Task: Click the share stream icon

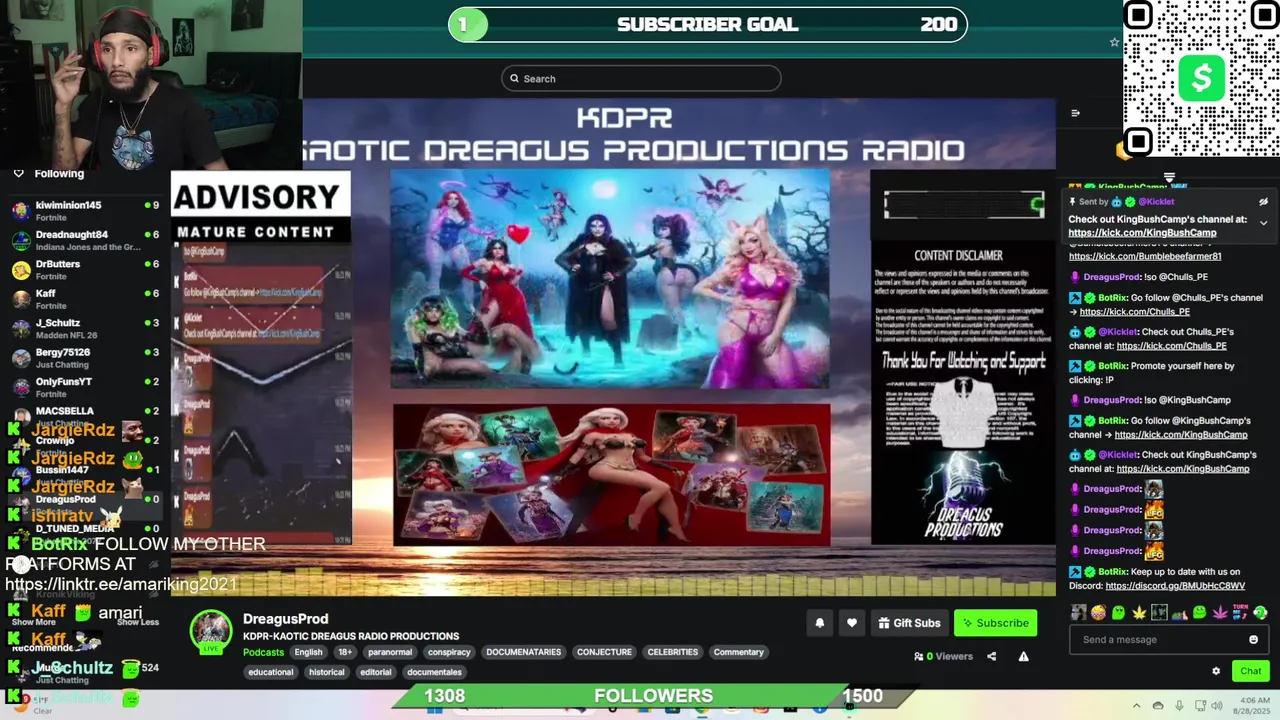Action: point(992,657)
